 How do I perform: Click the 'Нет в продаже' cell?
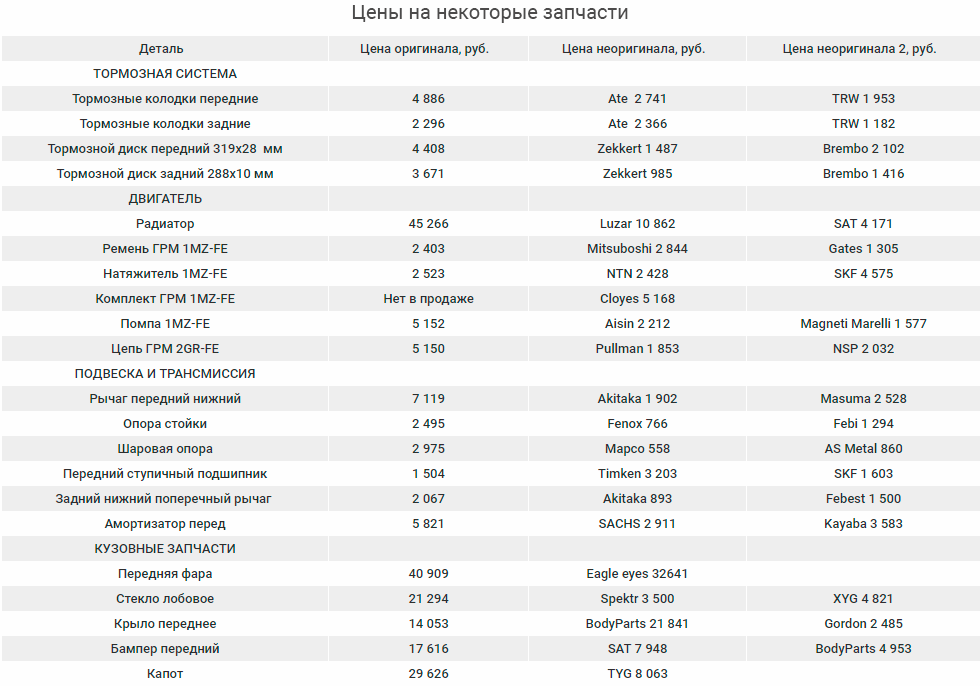point(428,299)
